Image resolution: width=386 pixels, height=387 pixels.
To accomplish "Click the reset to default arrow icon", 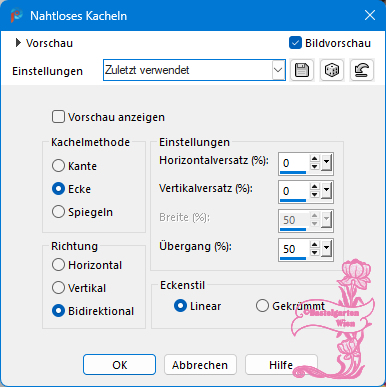I will [362, 70].
